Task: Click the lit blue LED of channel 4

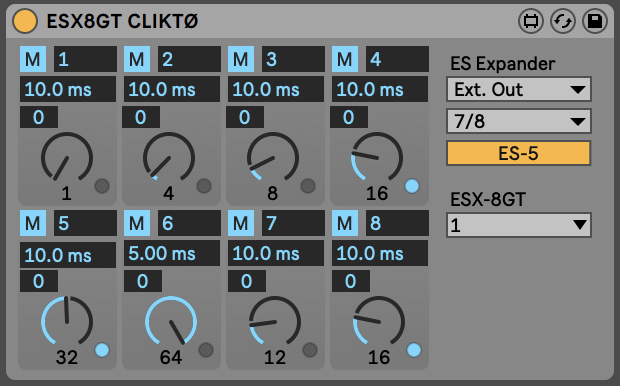Action: point(412,186)
